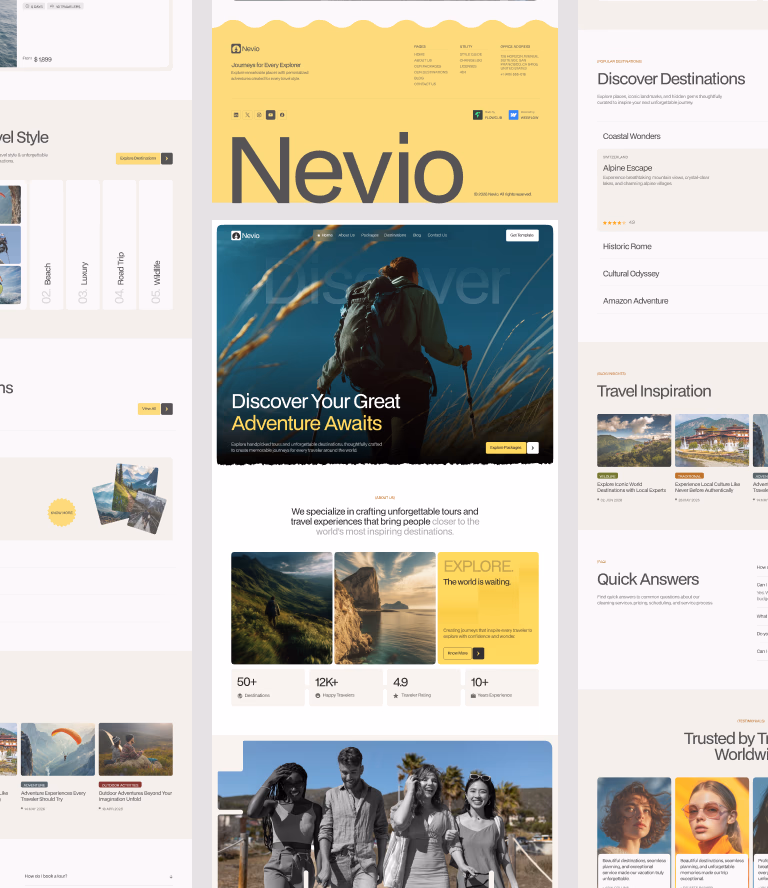
Task: Click the Get Template button
Action: coord(522,235)
